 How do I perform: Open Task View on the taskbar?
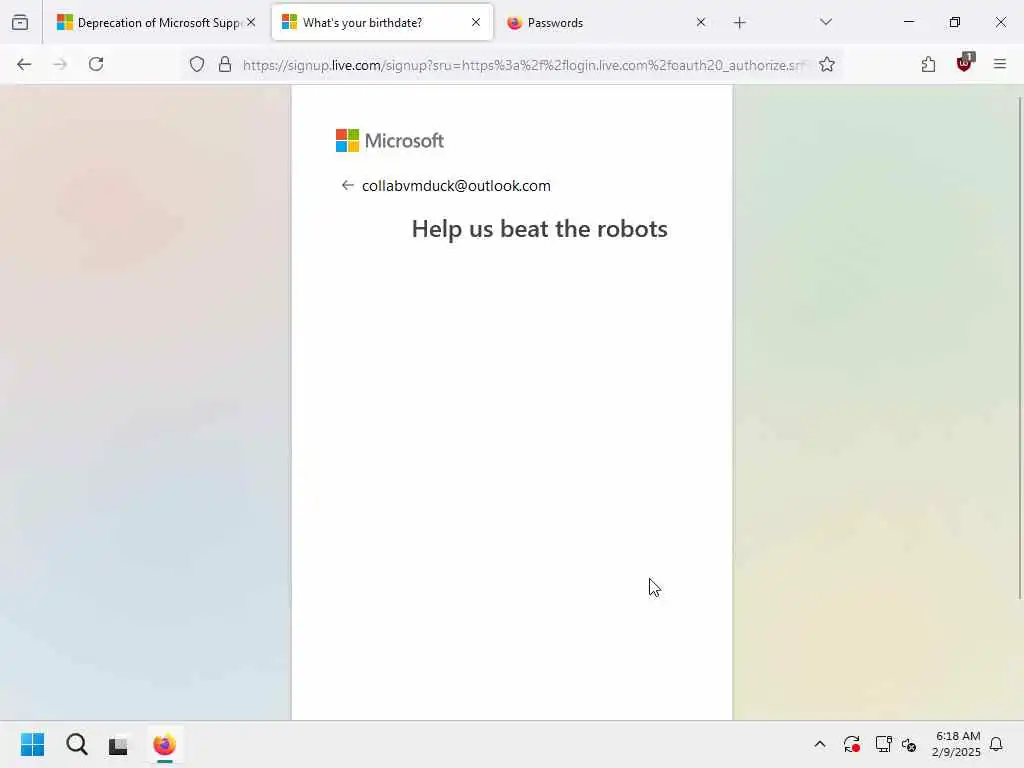pyautogui.click(x=118, y=744)
